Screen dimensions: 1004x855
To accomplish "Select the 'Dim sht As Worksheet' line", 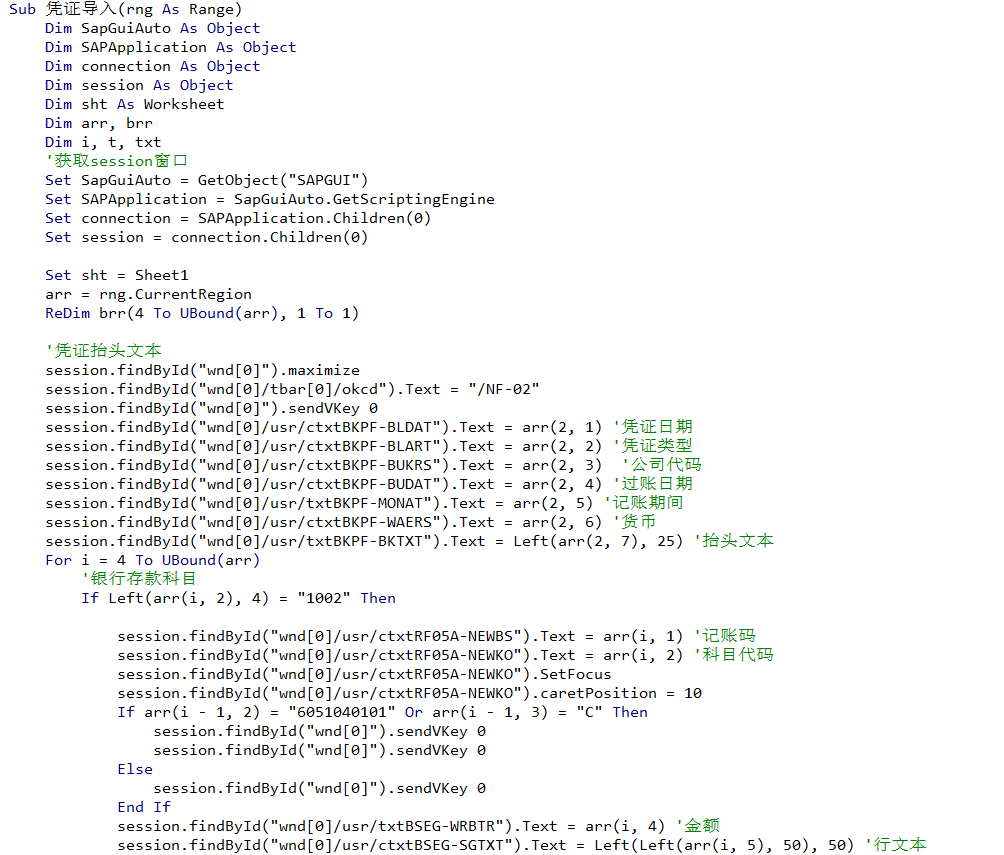I will [x=134, y=104].
